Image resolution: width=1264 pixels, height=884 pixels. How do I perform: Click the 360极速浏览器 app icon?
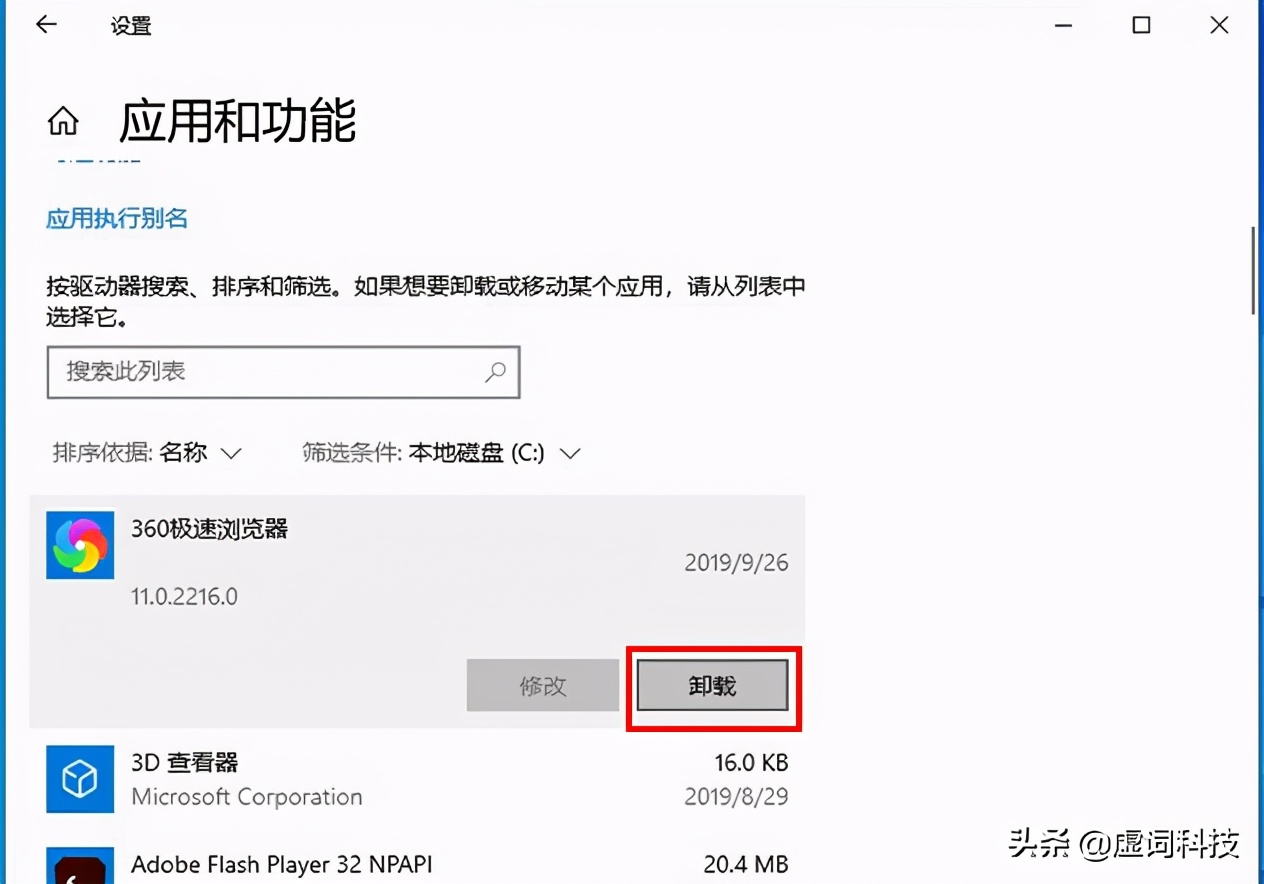pyautogui.click(x=79, y=545)
